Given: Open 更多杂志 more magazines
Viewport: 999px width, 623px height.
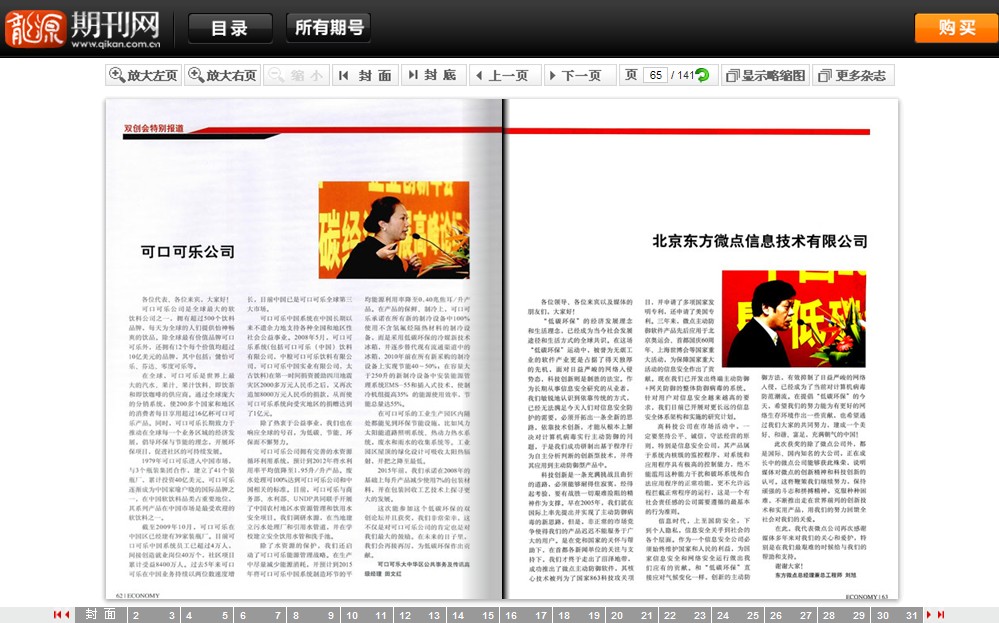Looking at the screenshot, I should [852, 75].
